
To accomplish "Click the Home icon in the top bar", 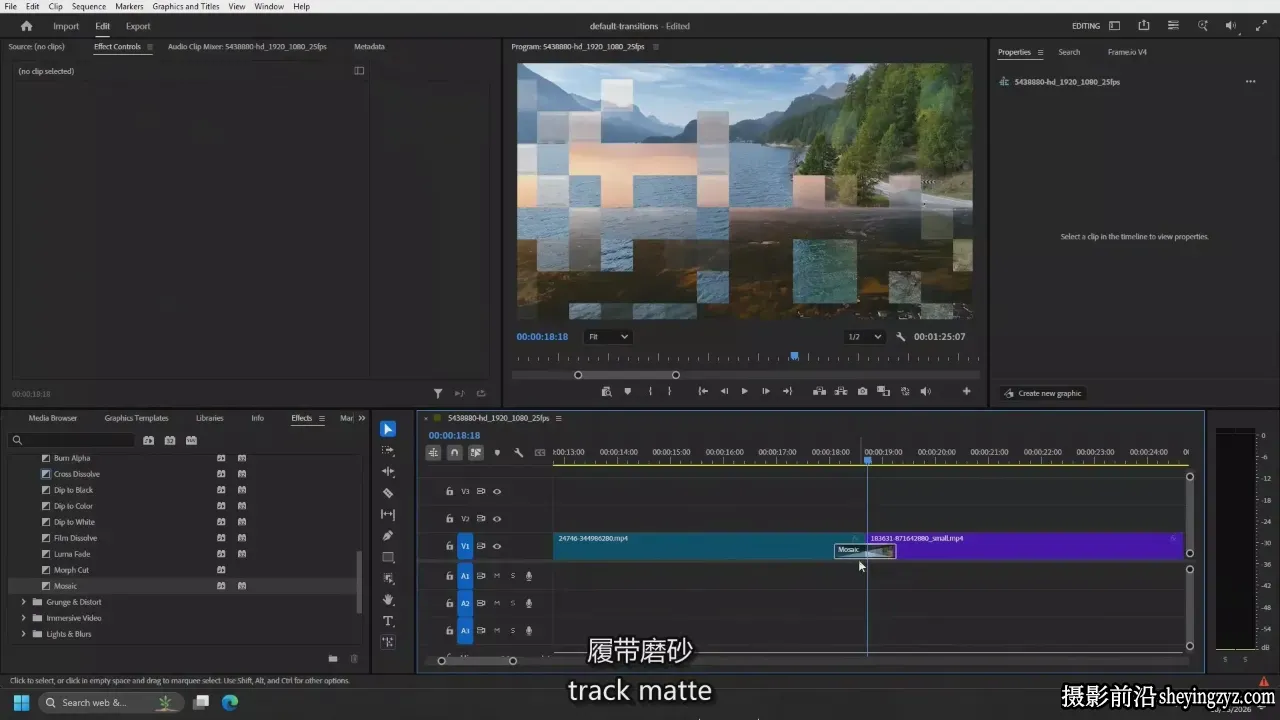I will coord(26,26).
